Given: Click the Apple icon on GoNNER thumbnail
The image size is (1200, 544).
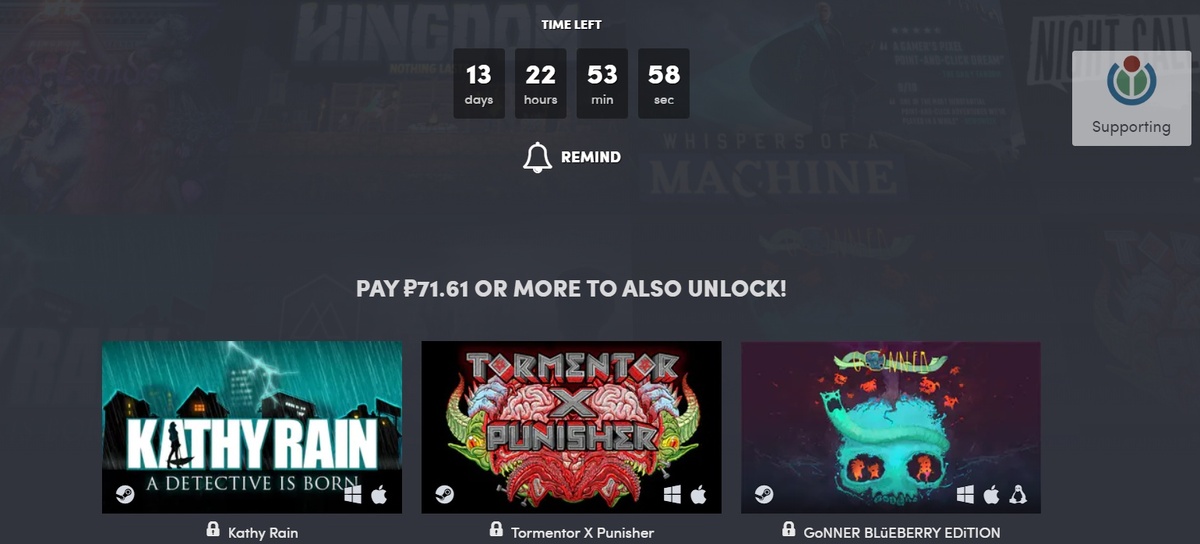Looking at the screenshot, I should tap(991, 494).
